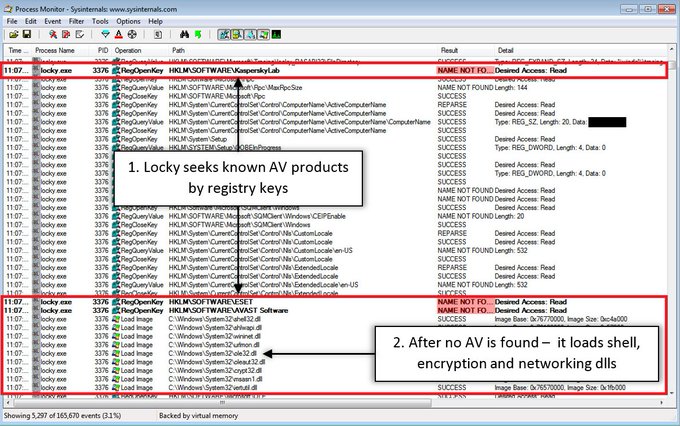Click the registry icon in the HKLM\SOFTWARE\ESET row

point(116,302)
